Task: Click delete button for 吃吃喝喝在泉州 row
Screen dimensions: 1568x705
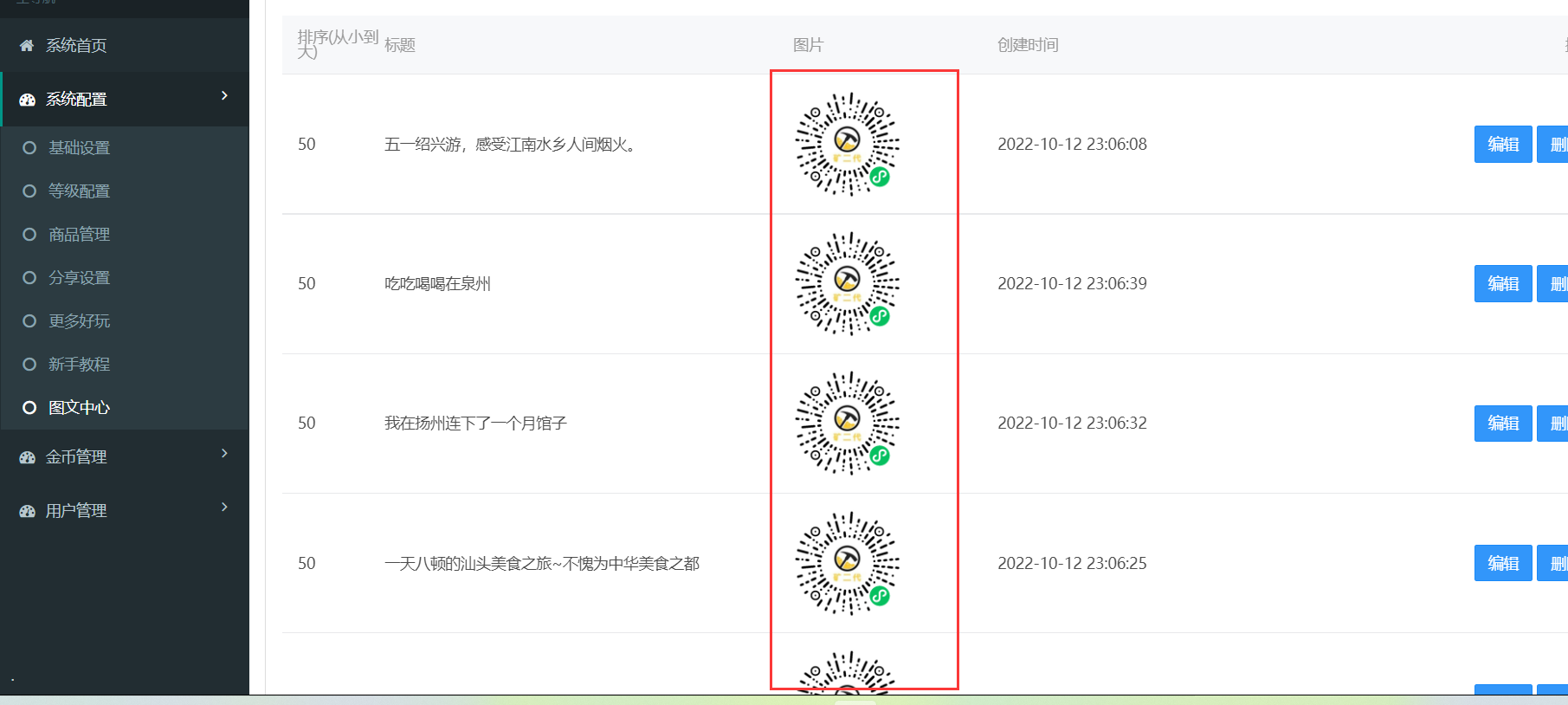Action: tap(1553, 284)
